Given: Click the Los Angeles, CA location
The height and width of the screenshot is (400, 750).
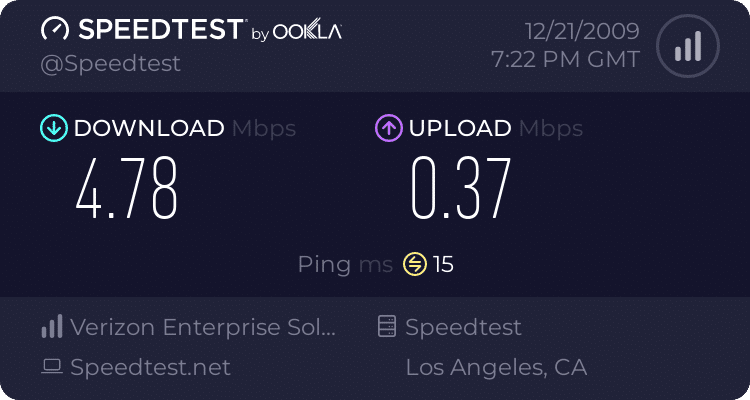Looking at the screenshot, I should tap(496, 367).
